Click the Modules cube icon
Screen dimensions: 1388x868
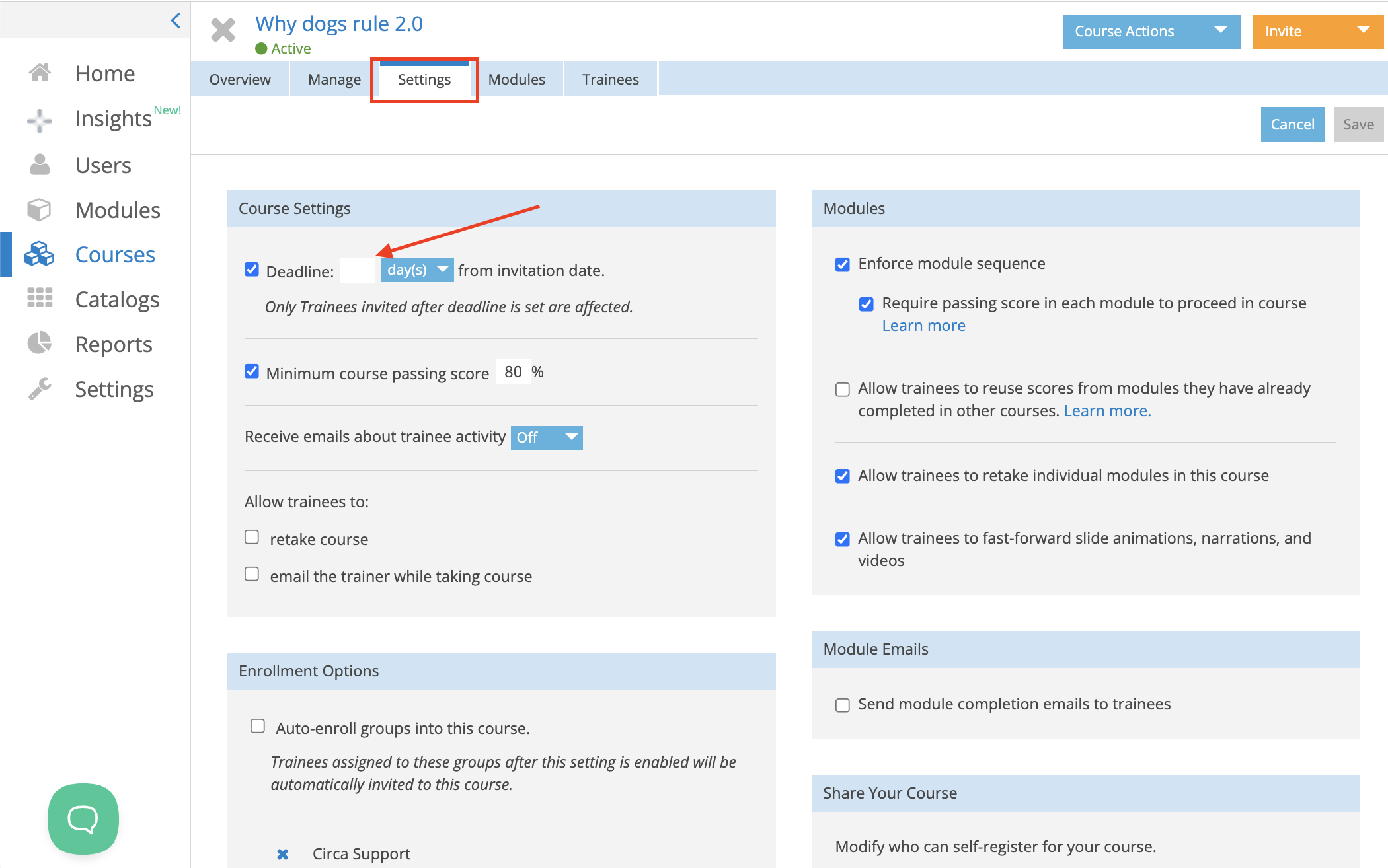tap(39, 210)
